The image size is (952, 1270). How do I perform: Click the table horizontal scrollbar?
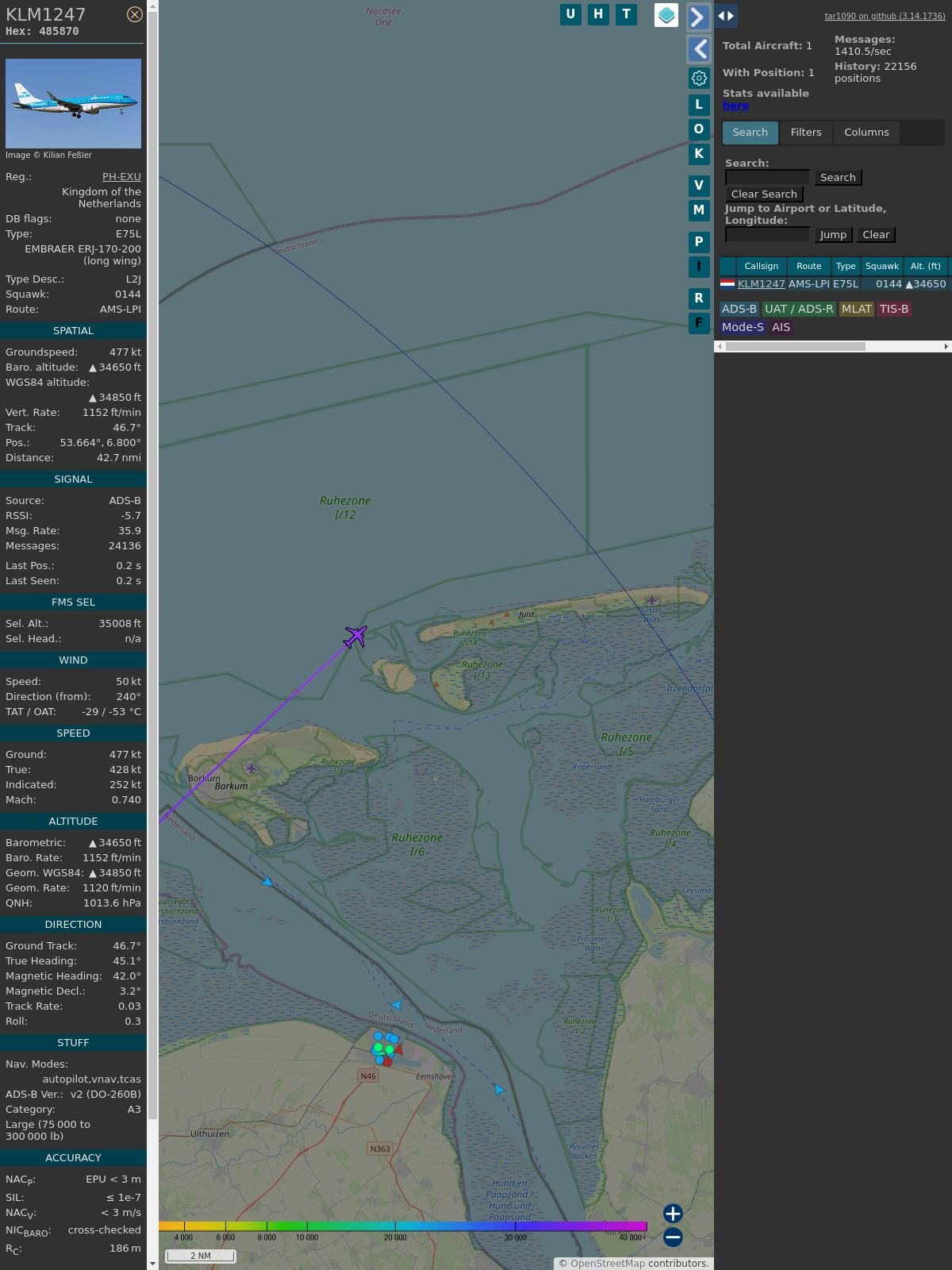coord(796,347)
